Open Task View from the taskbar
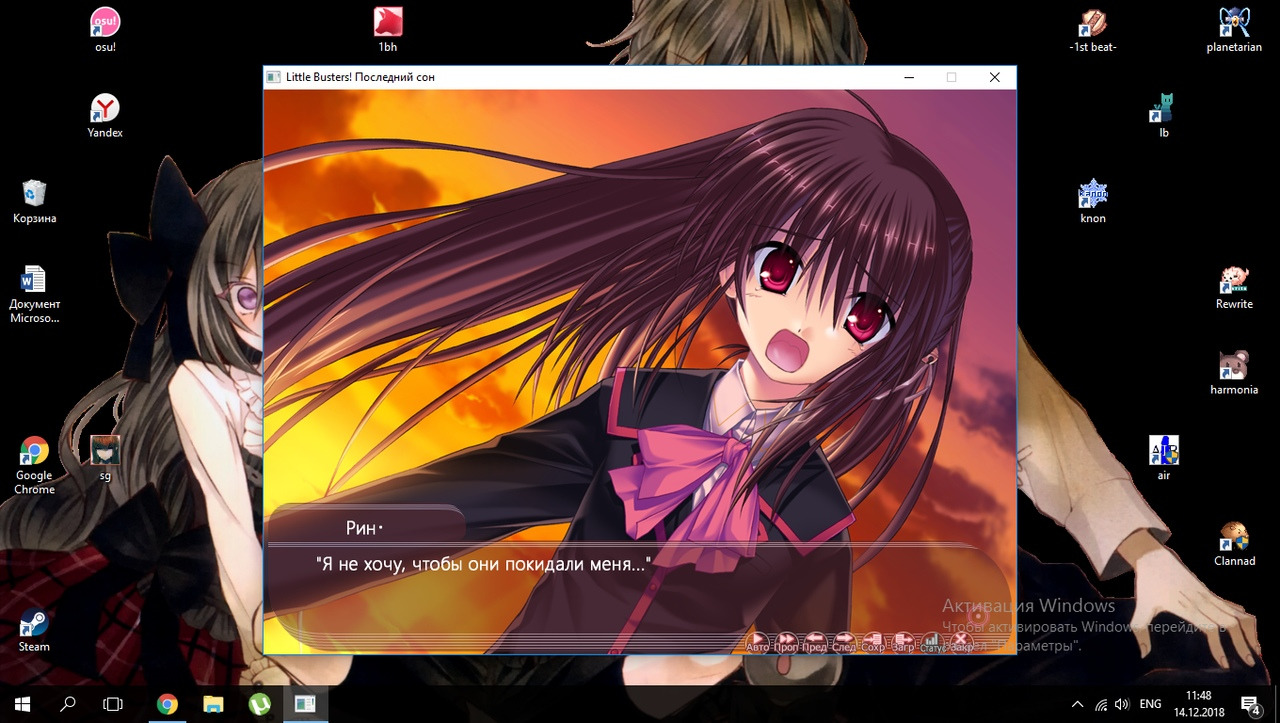Viewport: 1280px width, 723px height. coord(113,704)
